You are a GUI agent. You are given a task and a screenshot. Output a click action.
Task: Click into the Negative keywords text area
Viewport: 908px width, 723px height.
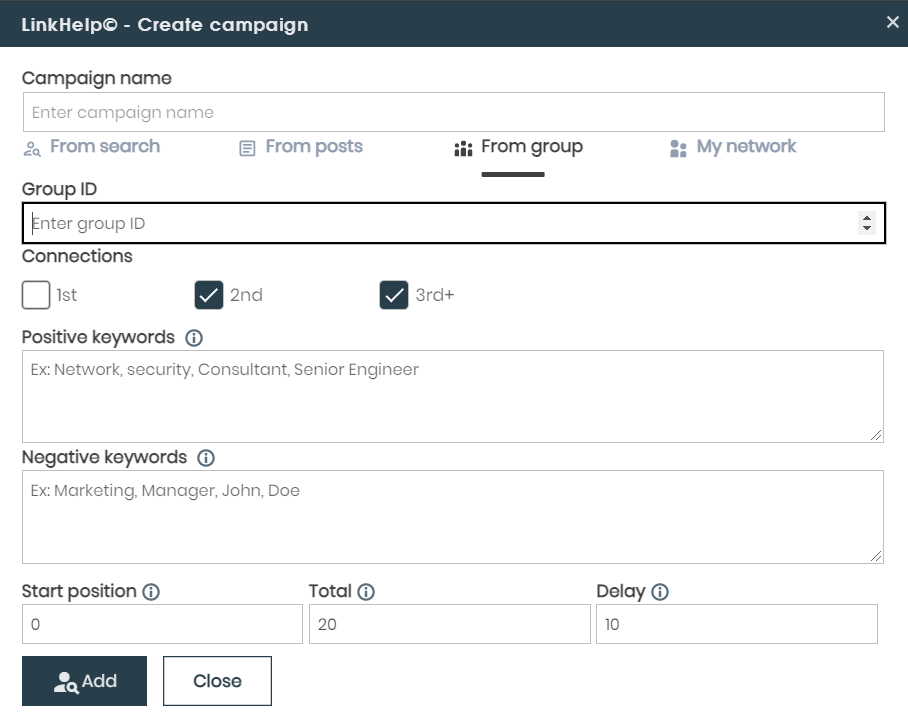[x=453, y=517]
